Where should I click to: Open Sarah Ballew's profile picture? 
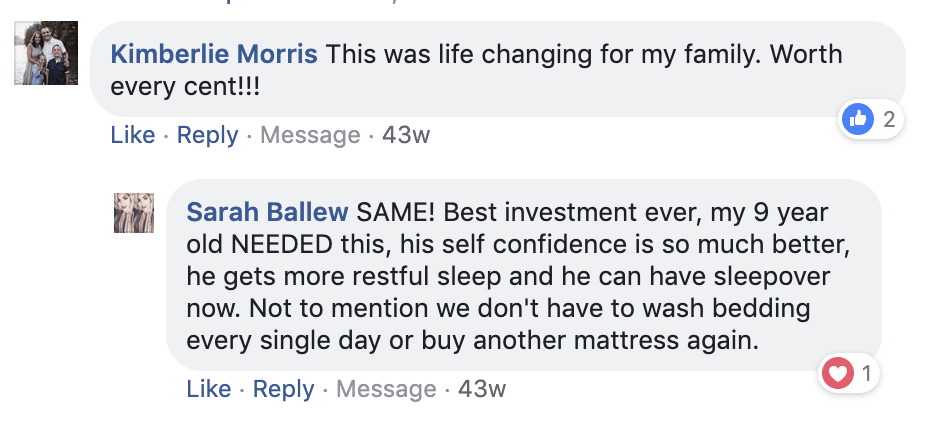click(133, 212)
